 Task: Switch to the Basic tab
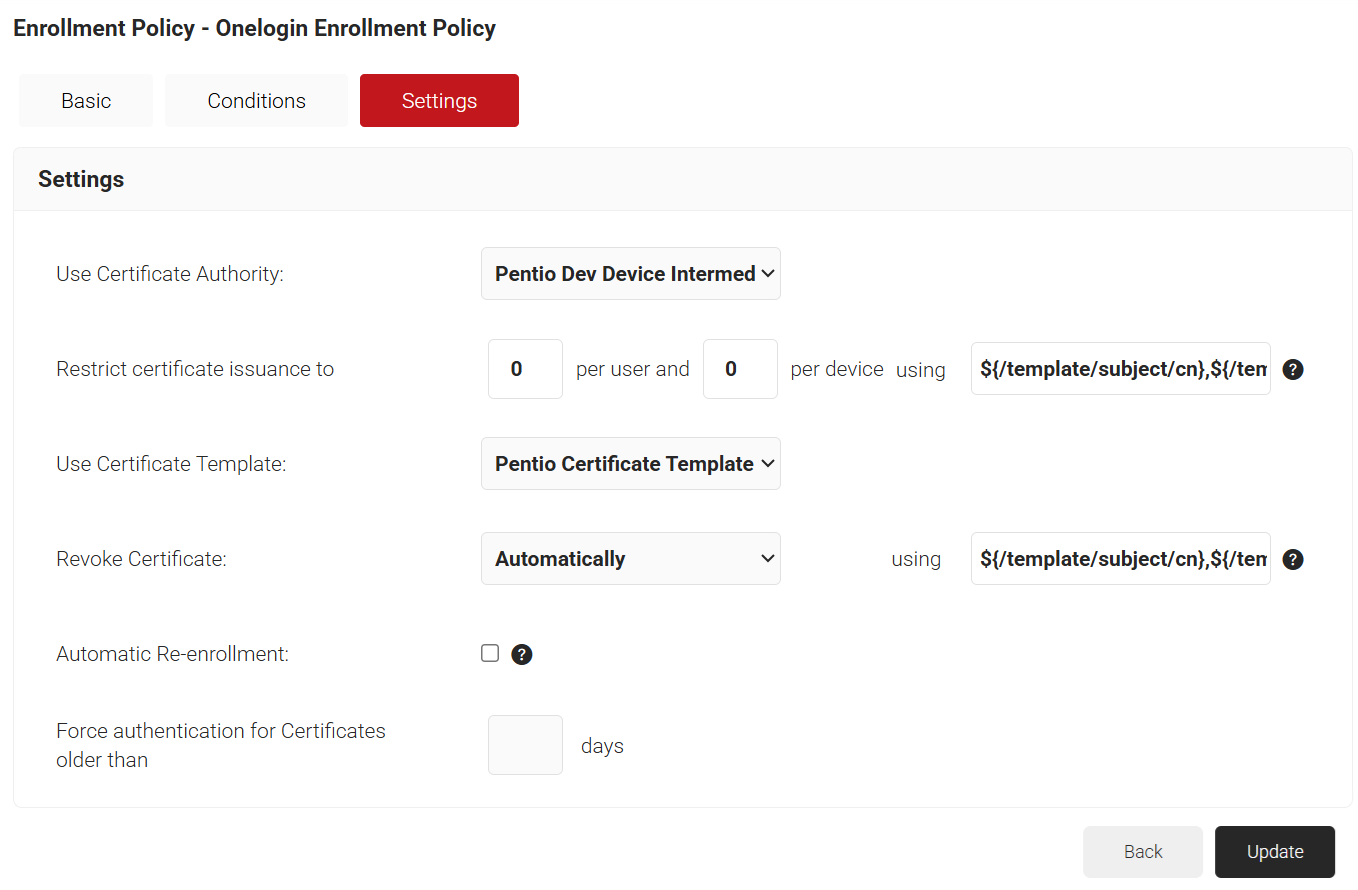coord(86,101)
